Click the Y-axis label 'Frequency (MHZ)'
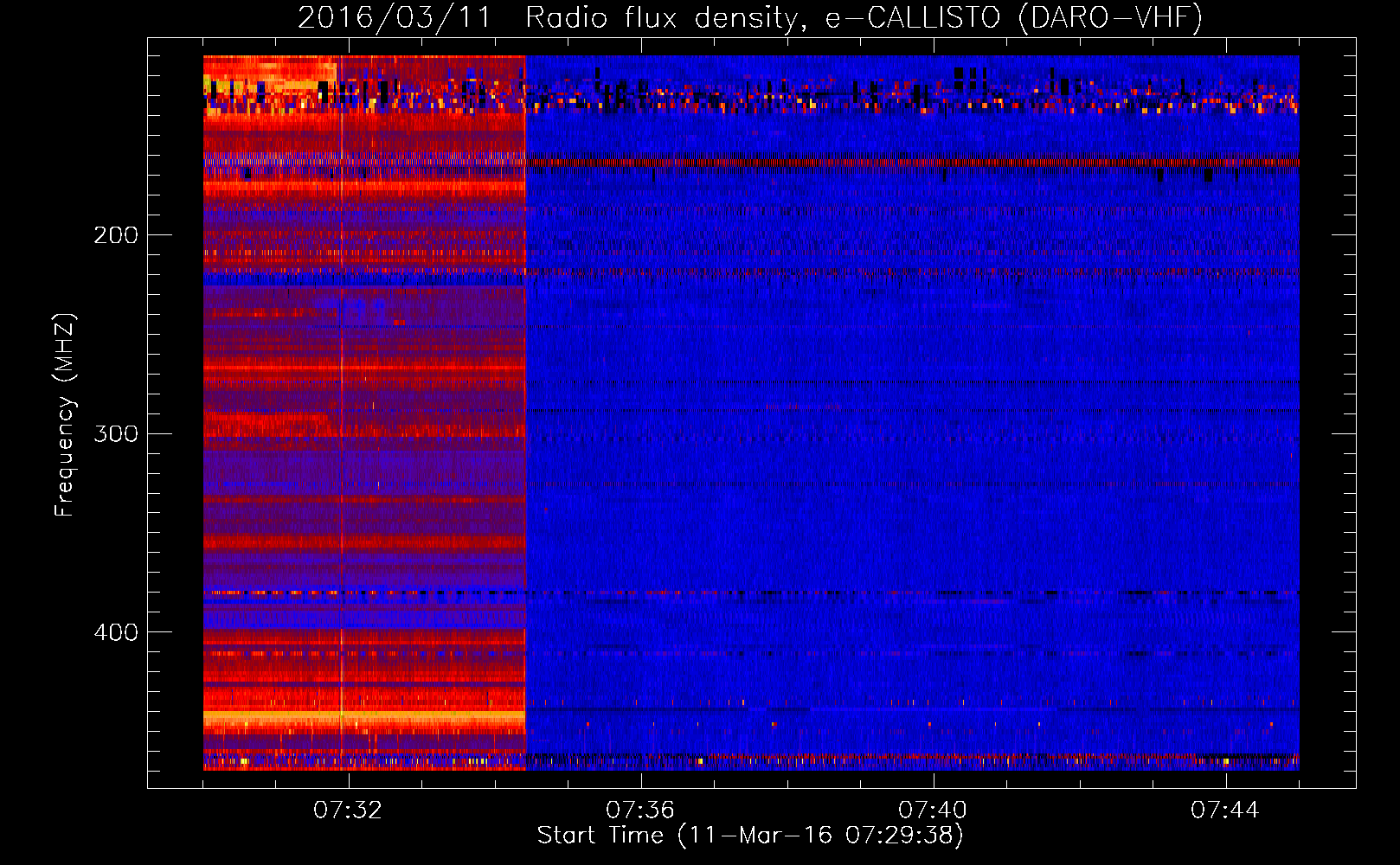 [x=66, y=414]
